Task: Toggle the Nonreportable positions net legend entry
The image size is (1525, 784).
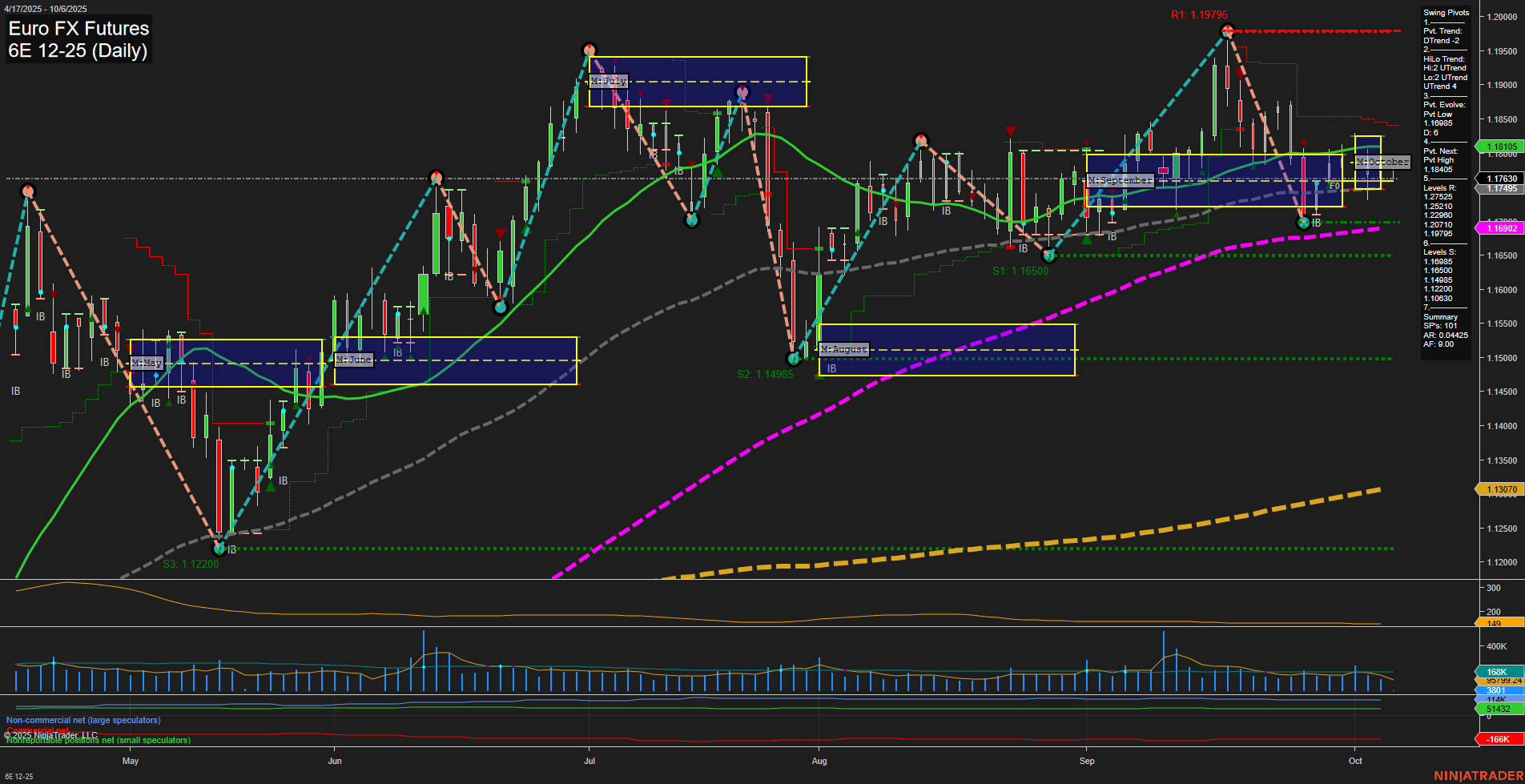Action: (96, 740)
